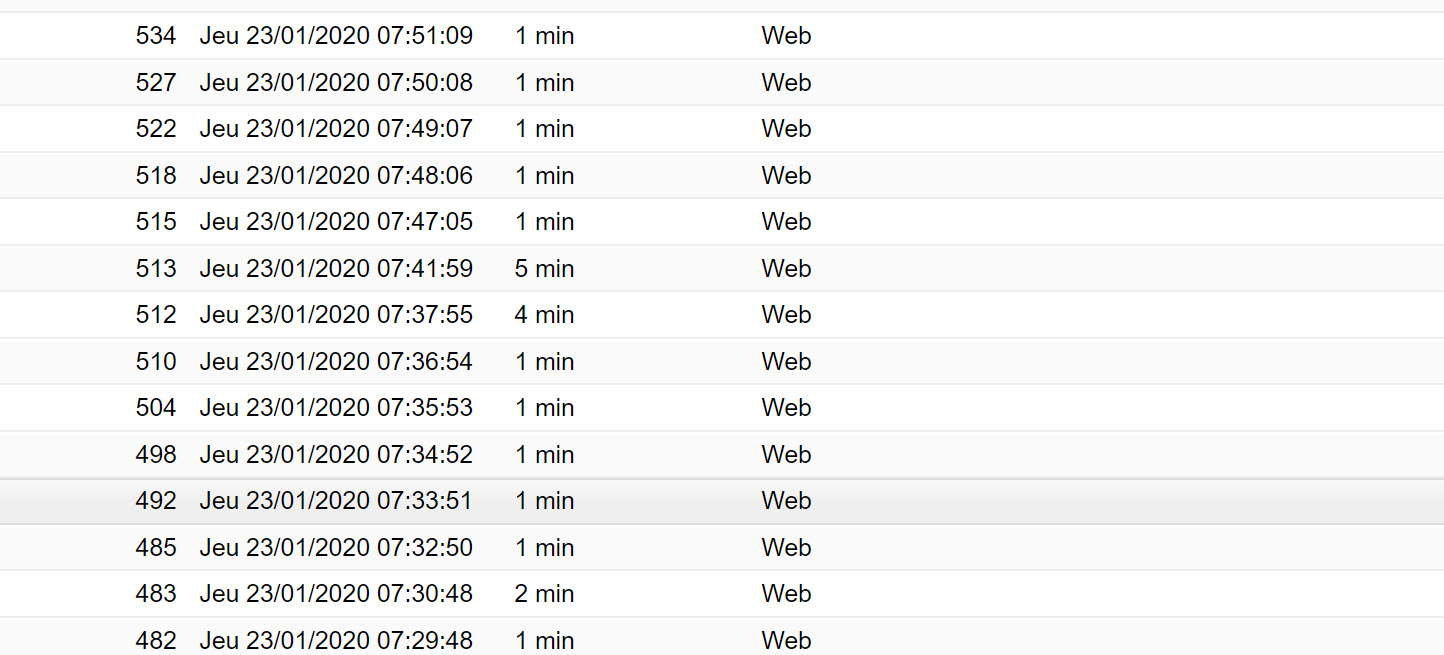This screenshot has height=655, width=1444.
Task: Select the entry at 07:35:53
Action: coord(722,408)
